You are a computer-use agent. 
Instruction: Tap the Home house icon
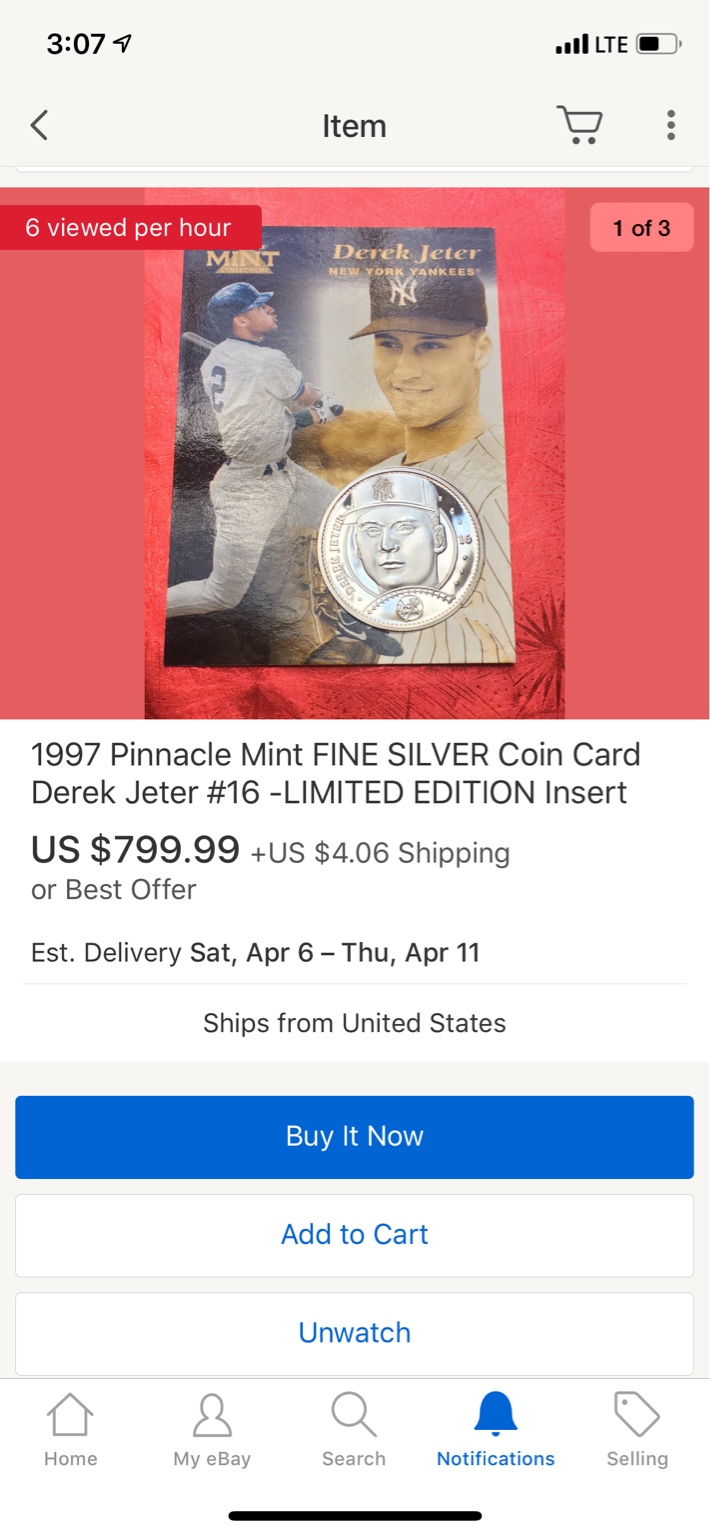pyautogui.click(x=70, y=1416)
